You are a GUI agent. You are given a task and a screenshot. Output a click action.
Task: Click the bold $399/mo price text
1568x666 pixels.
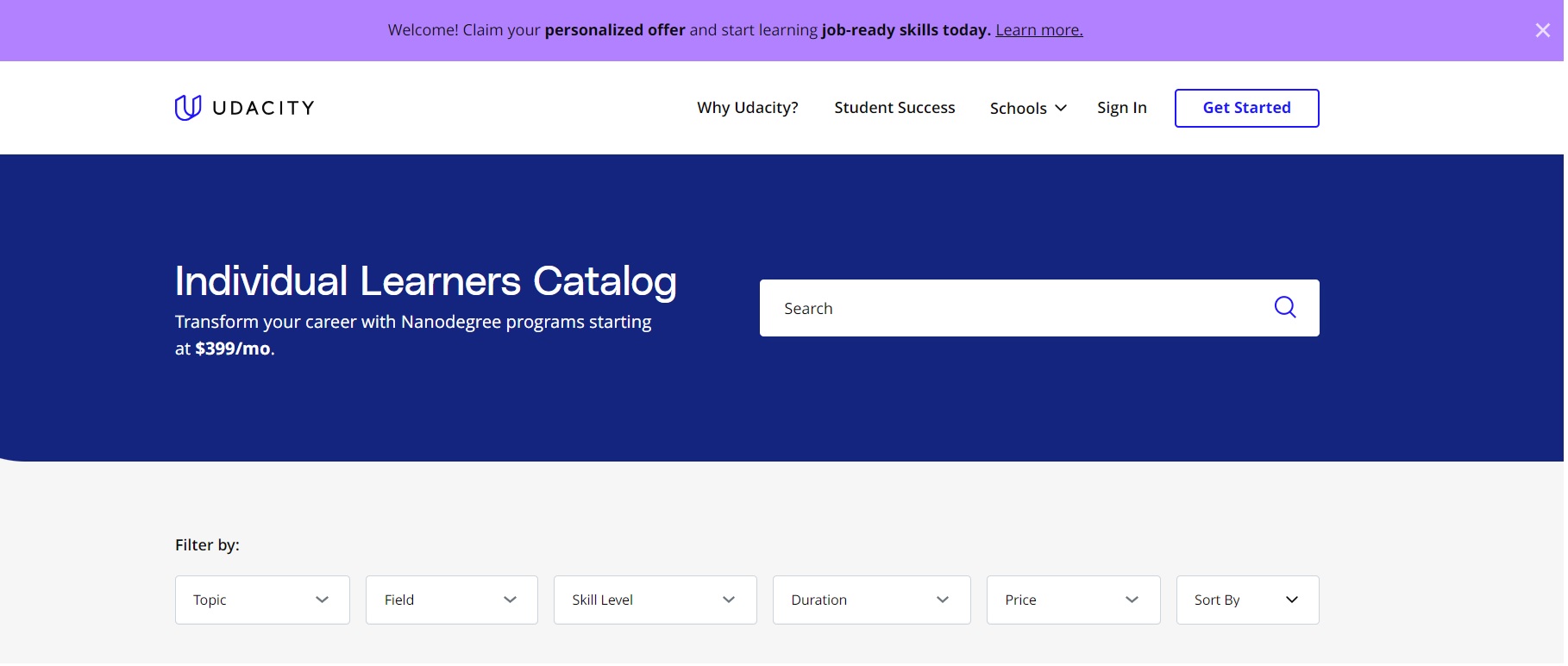pos(233,349)
